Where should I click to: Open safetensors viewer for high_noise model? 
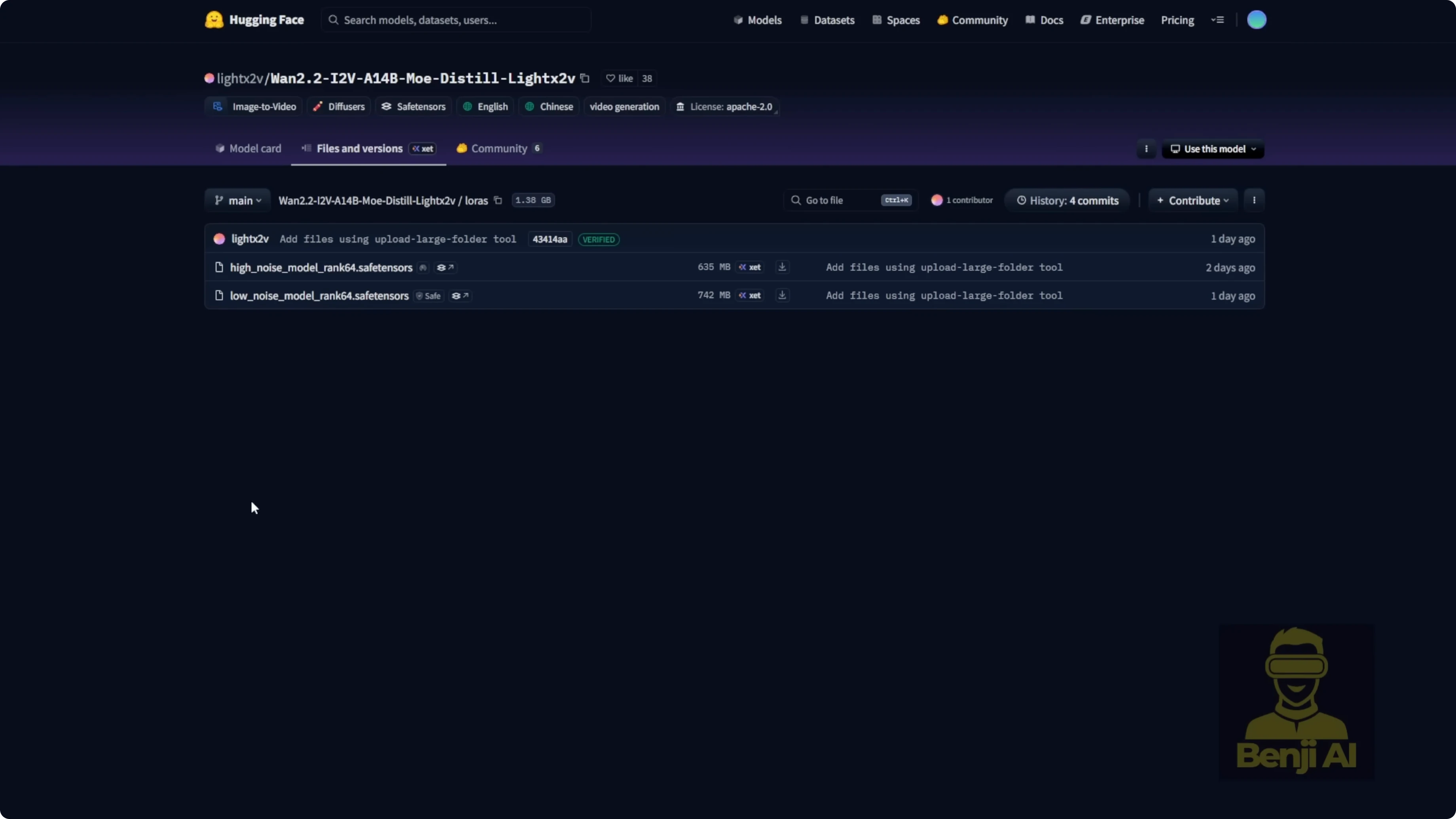click(446, 267)
